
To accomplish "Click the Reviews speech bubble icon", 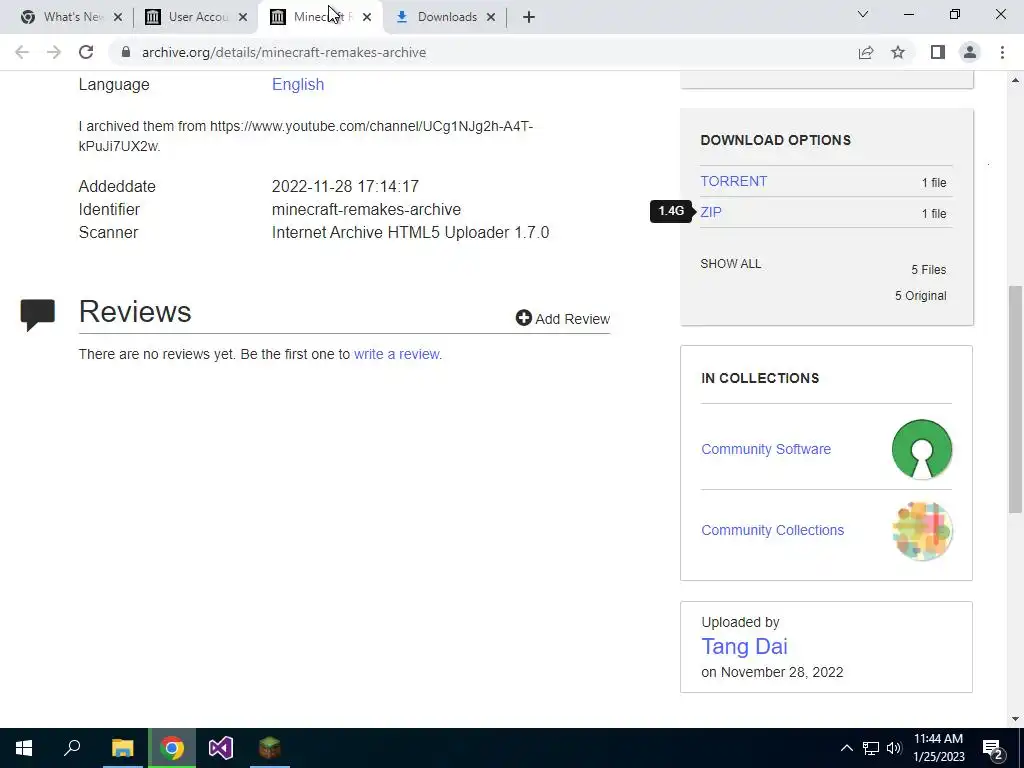I will (38, 315).
